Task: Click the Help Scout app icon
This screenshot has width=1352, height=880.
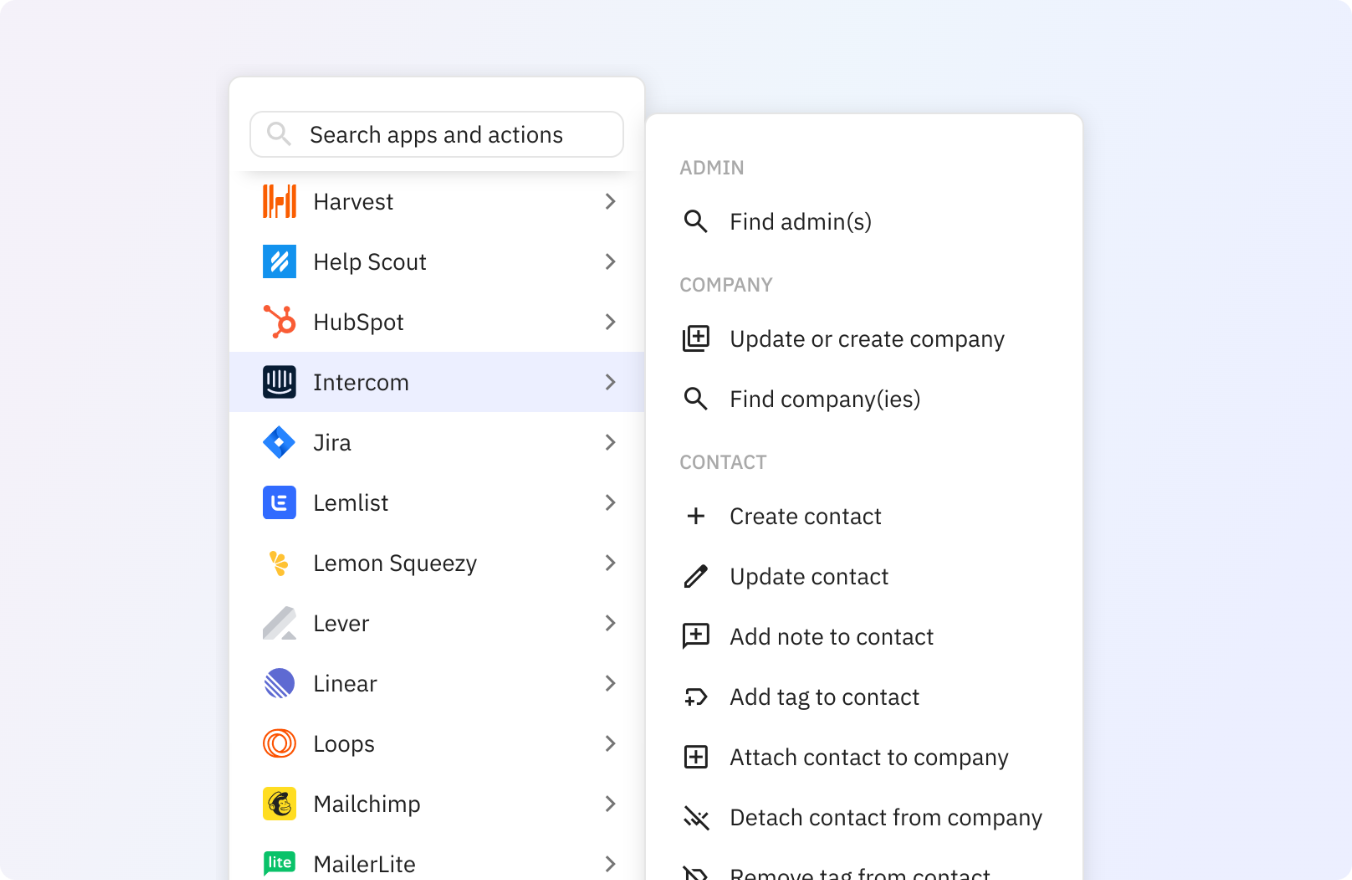Action: (279, 262)
